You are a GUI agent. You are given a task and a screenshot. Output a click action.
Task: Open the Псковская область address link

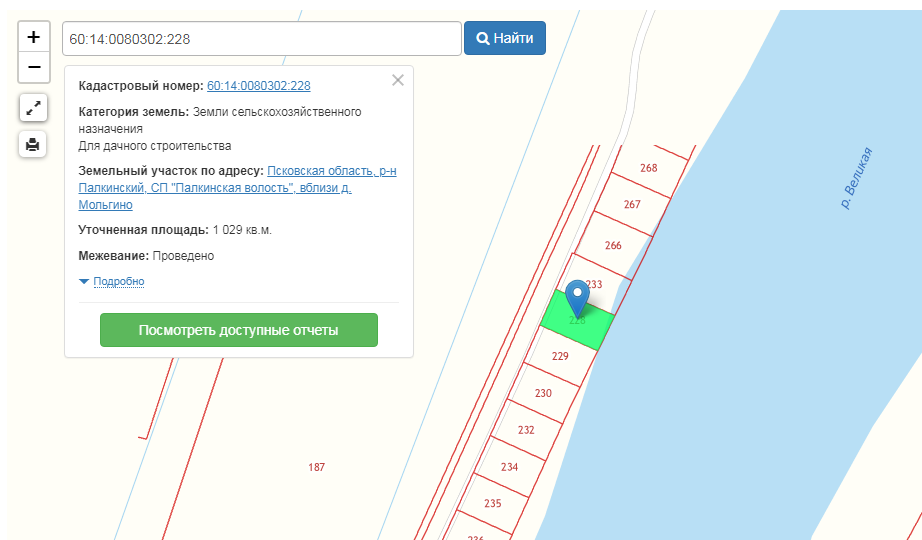(x=238, y=188)
